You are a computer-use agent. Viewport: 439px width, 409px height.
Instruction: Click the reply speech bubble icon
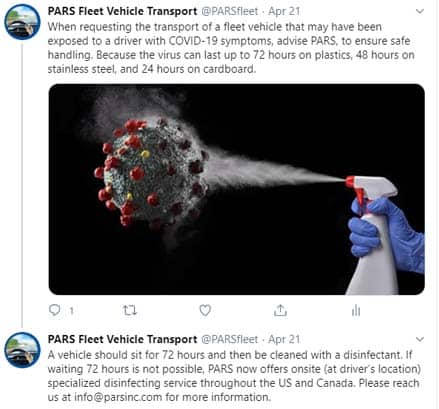55,310
